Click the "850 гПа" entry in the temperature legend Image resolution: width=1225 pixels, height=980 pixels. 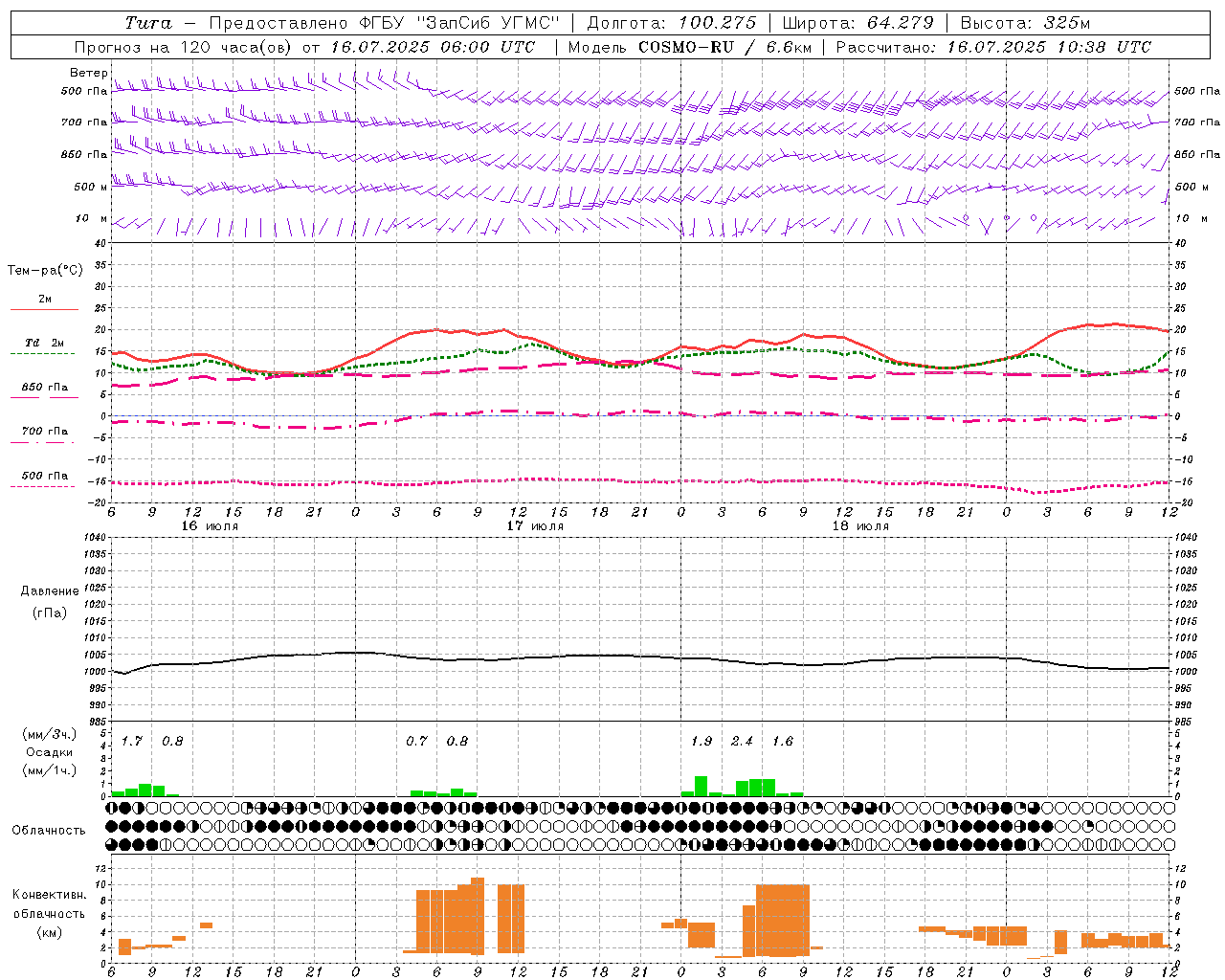pos(45,388)
